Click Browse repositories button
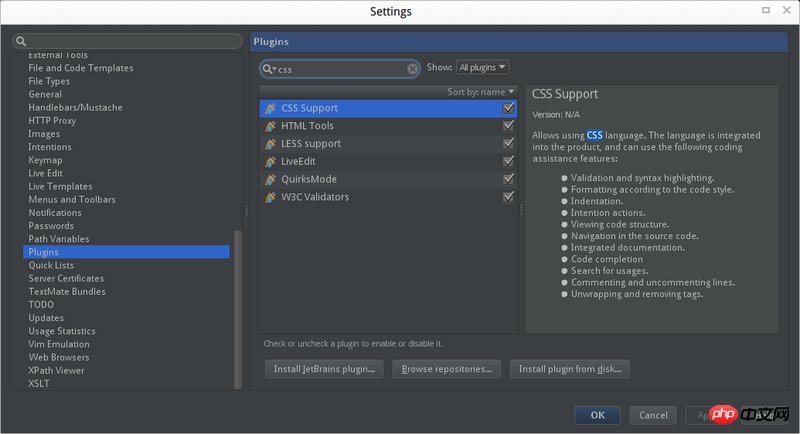800x434 pixels. 446,369
